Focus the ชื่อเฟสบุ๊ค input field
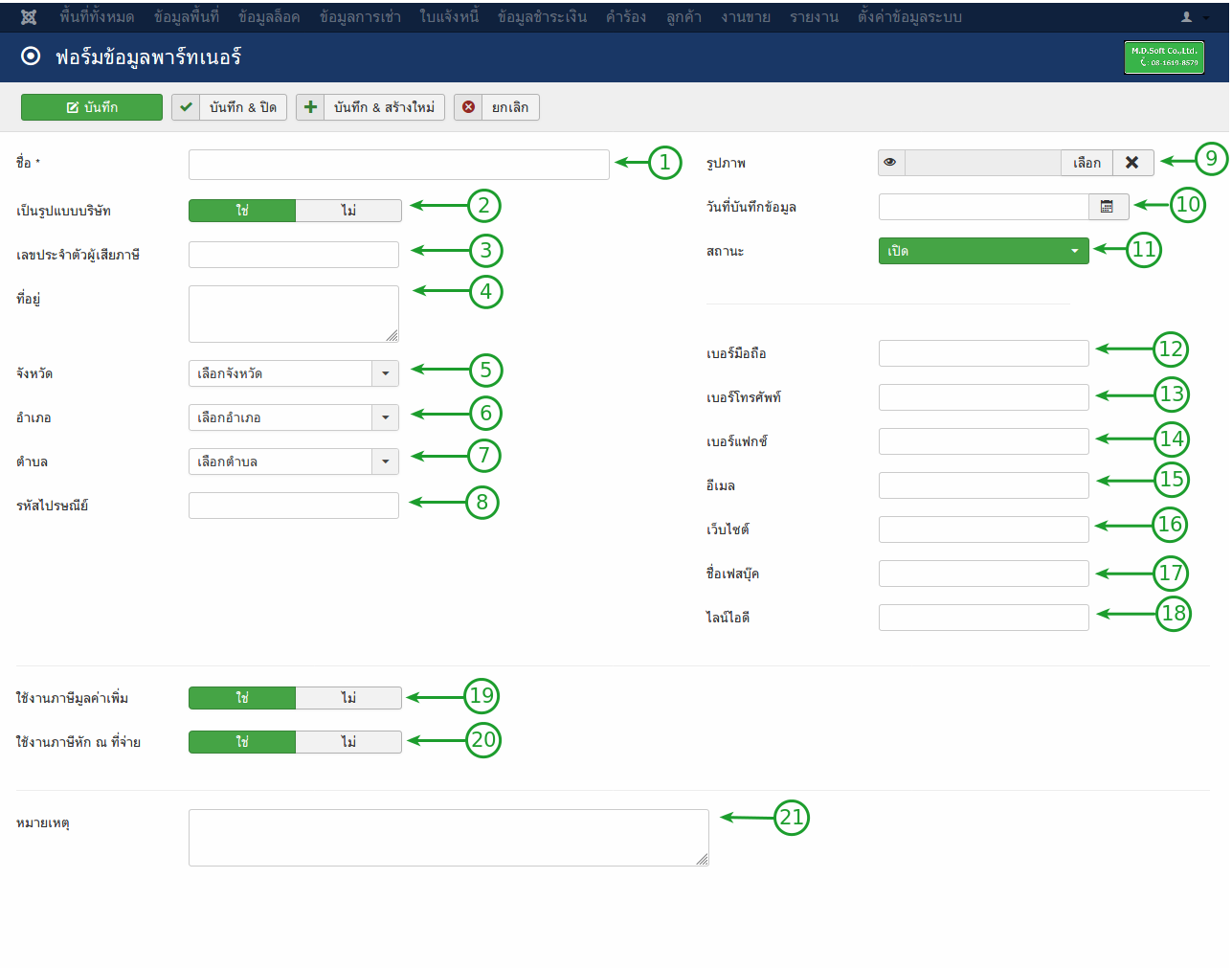The image size is (1232, 968). [x=984, y=574]
